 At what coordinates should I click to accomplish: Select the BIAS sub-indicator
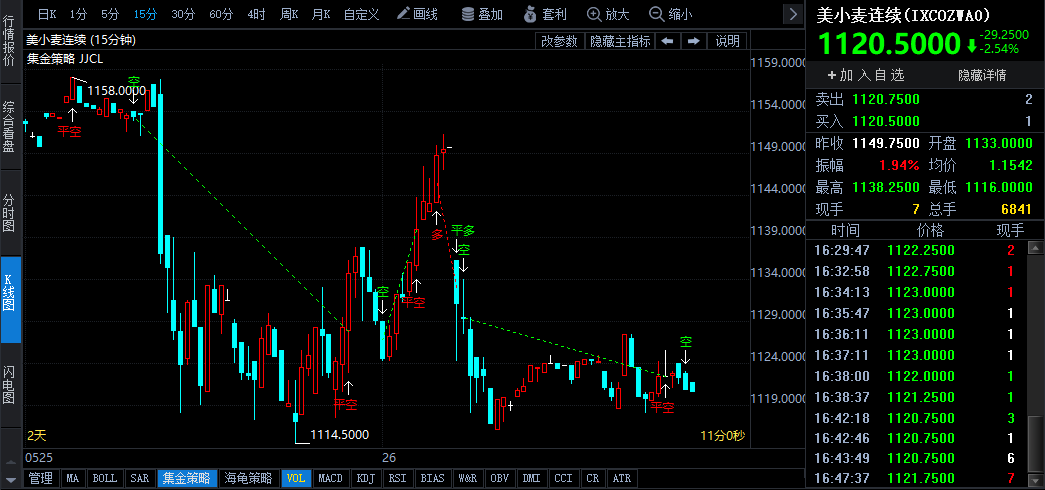(x=433, y=478)
